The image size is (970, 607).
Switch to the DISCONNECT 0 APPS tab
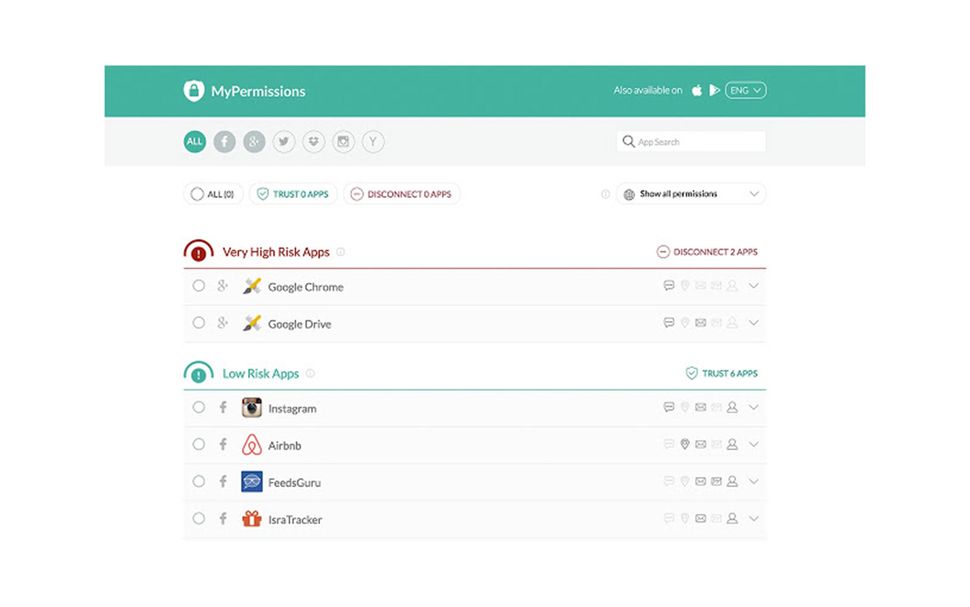point(402,194)
